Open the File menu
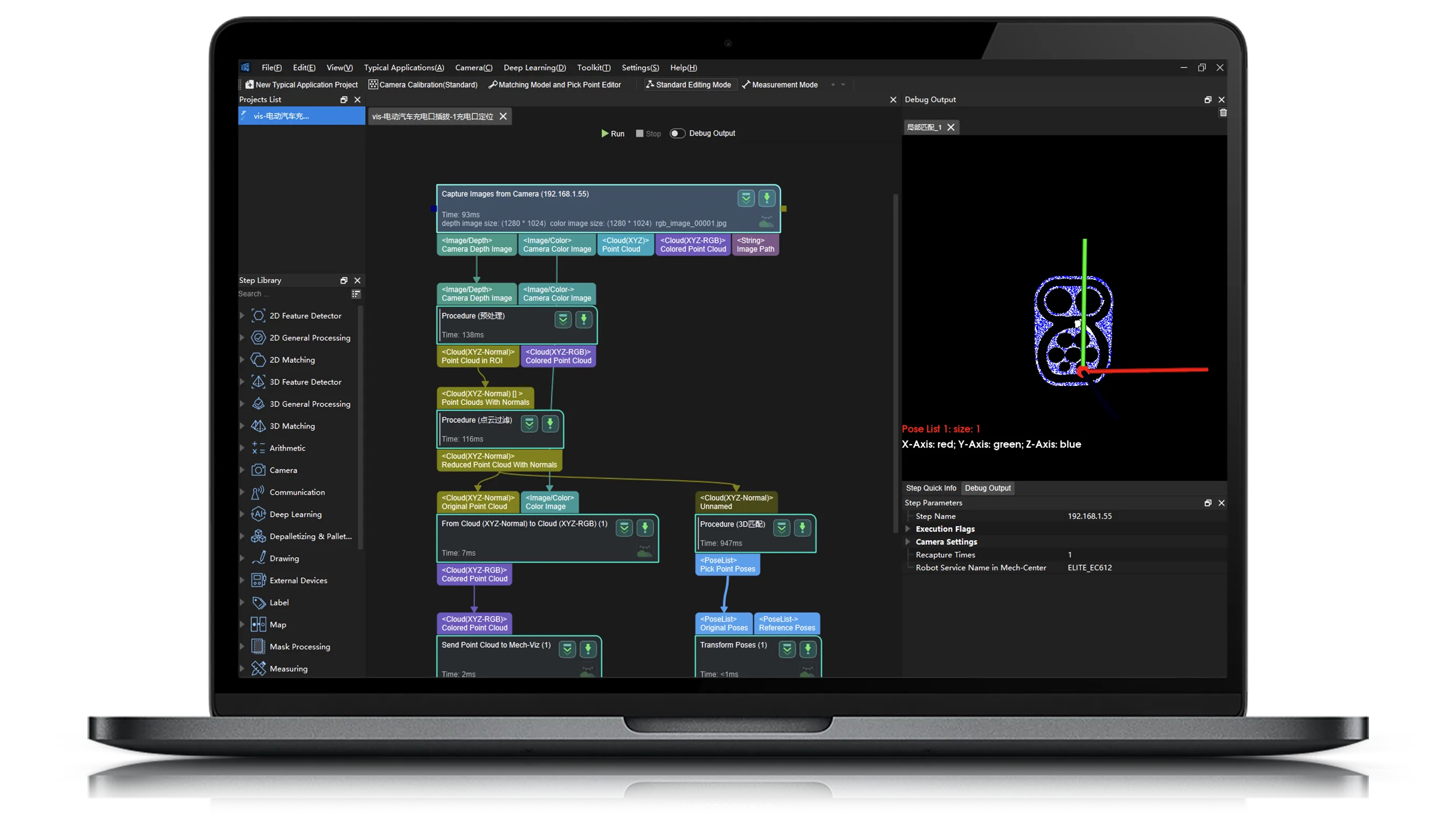Image resolution: width=1456 pixels, height=819 pixels. [x=271, y=67]
